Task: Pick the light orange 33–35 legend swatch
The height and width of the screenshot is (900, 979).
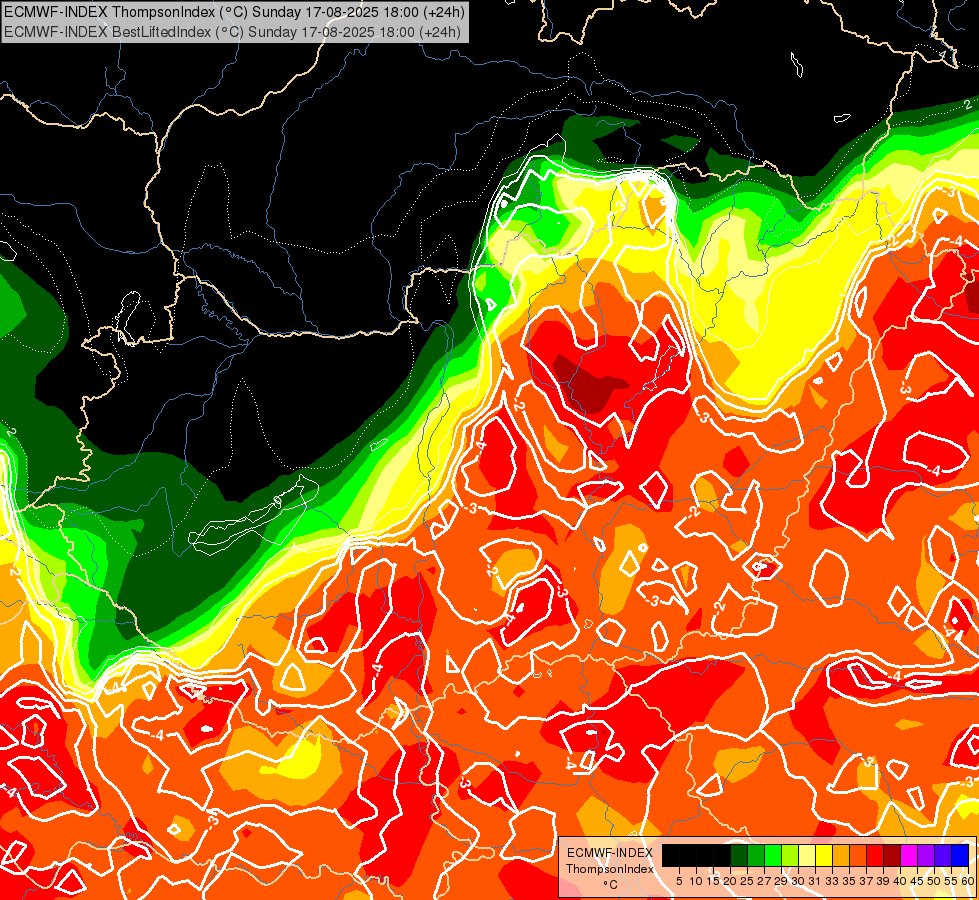Action: (x=841, y=855)
